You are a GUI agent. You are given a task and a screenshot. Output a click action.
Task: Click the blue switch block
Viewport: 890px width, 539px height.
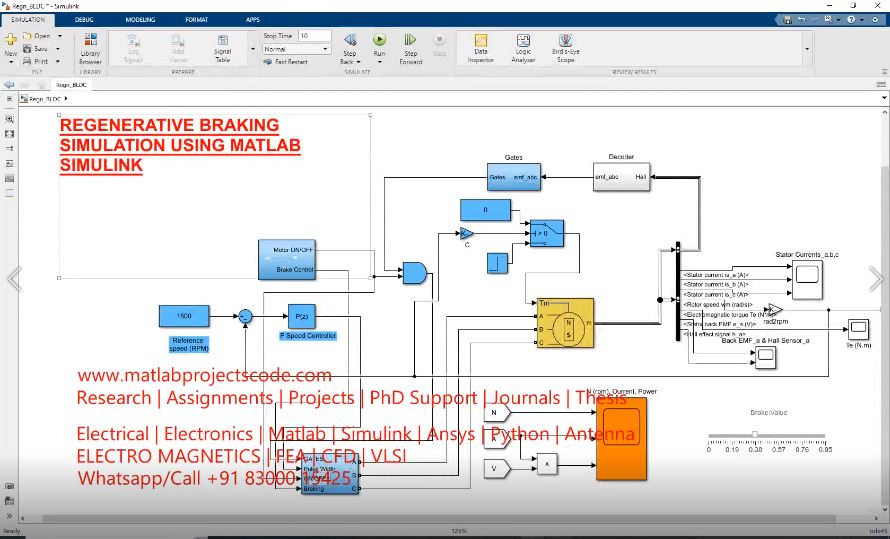click(x=546, y=232)
